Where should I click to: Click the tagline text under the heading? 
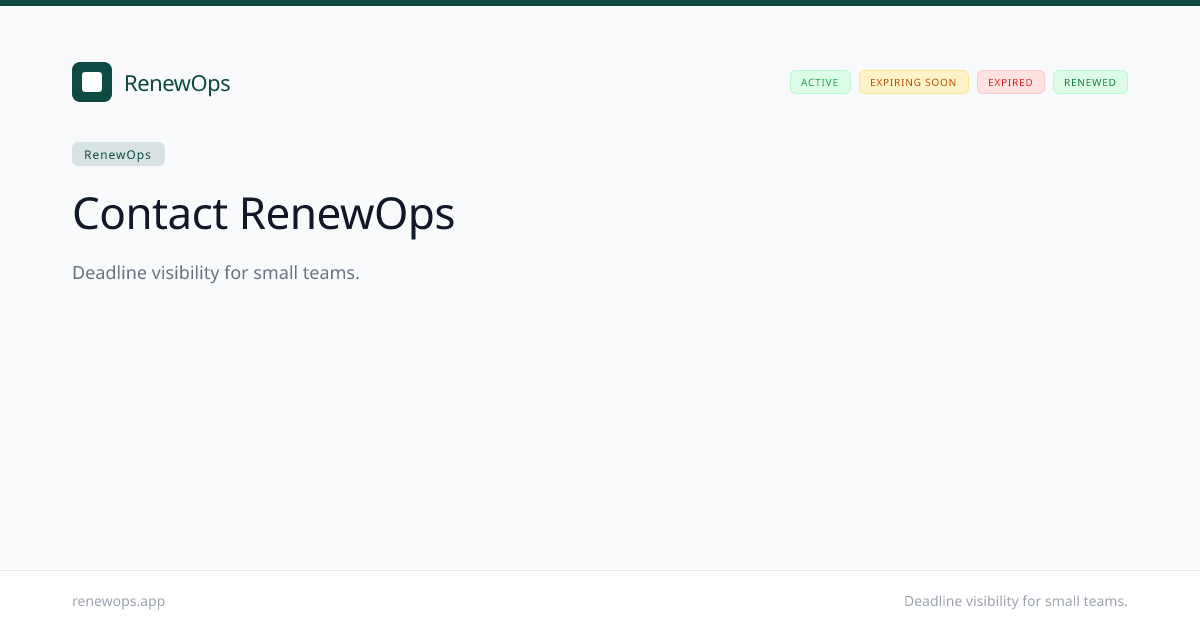pos(216,272)
